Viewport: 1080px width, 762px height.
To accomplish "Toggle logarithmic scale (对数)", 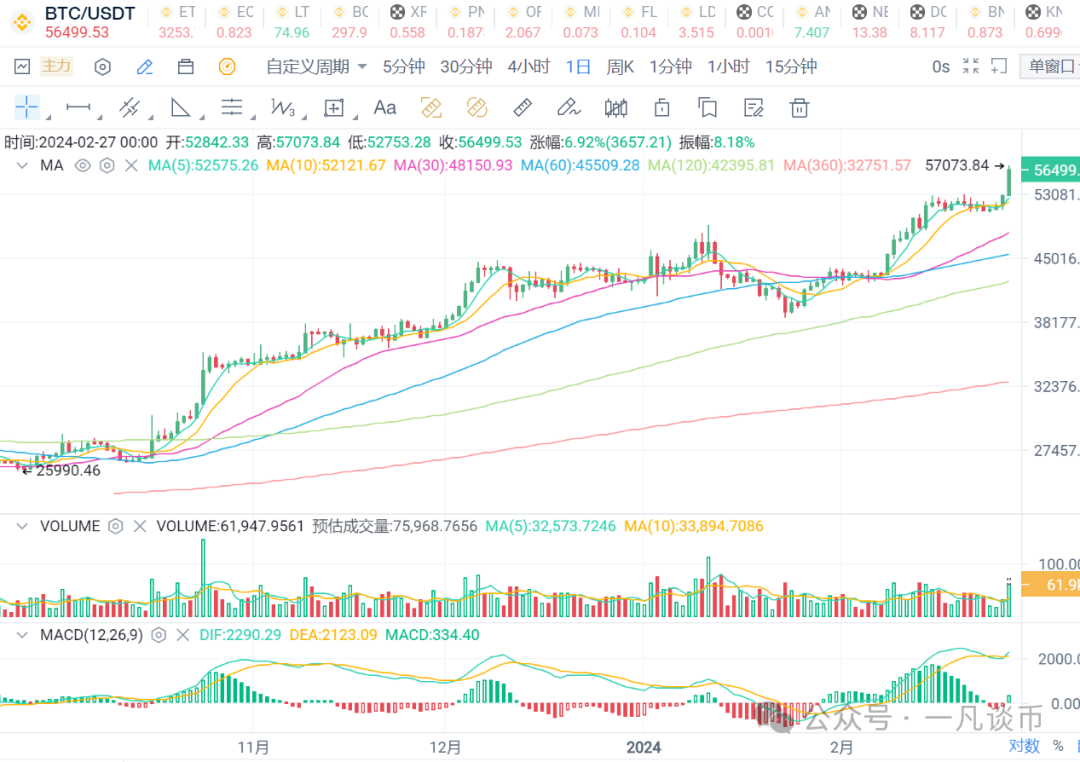I will 1023,745.
